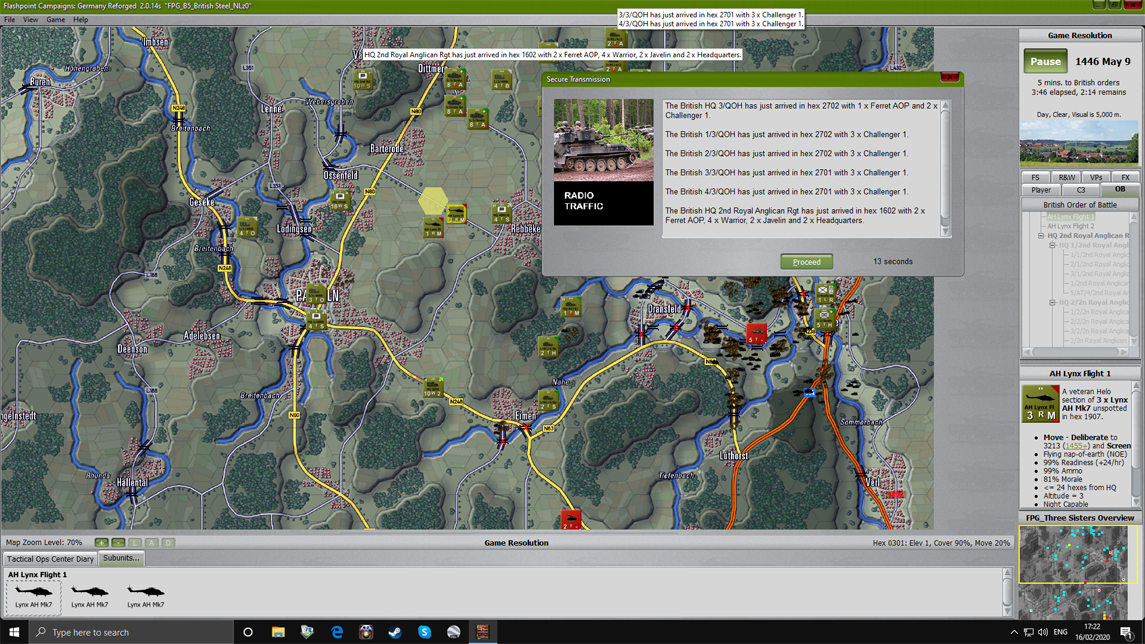The height and width of the screenshot is (644, 1145).
Task: Open the notification center icon
Action: 1126,632
